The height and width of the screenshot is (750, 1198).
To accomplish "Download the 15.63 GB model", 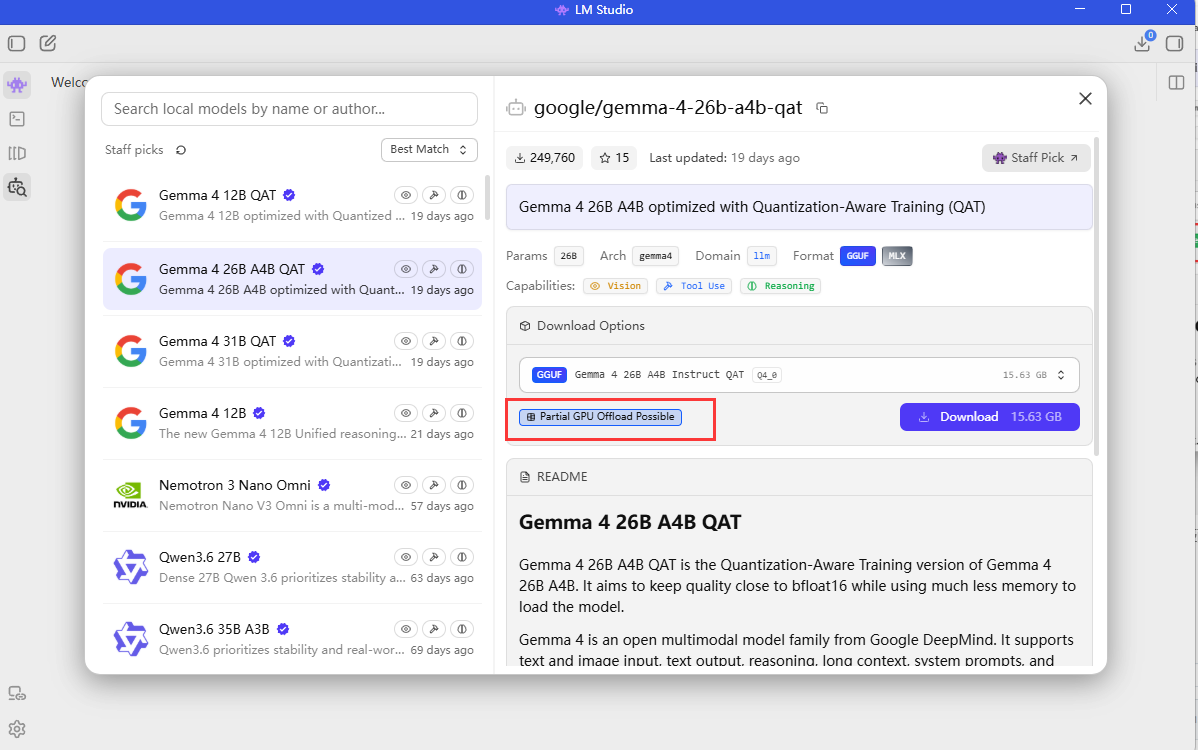I will [x=989, y=417].
